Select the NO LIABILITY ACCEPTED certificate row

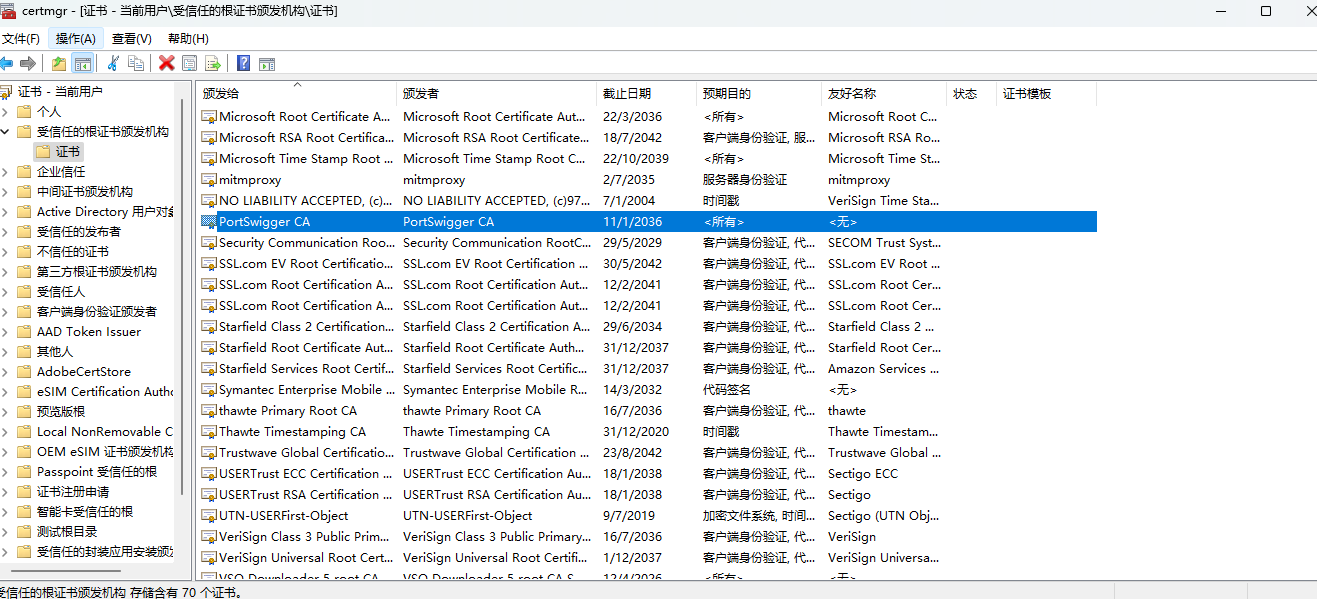pos(647,201)
